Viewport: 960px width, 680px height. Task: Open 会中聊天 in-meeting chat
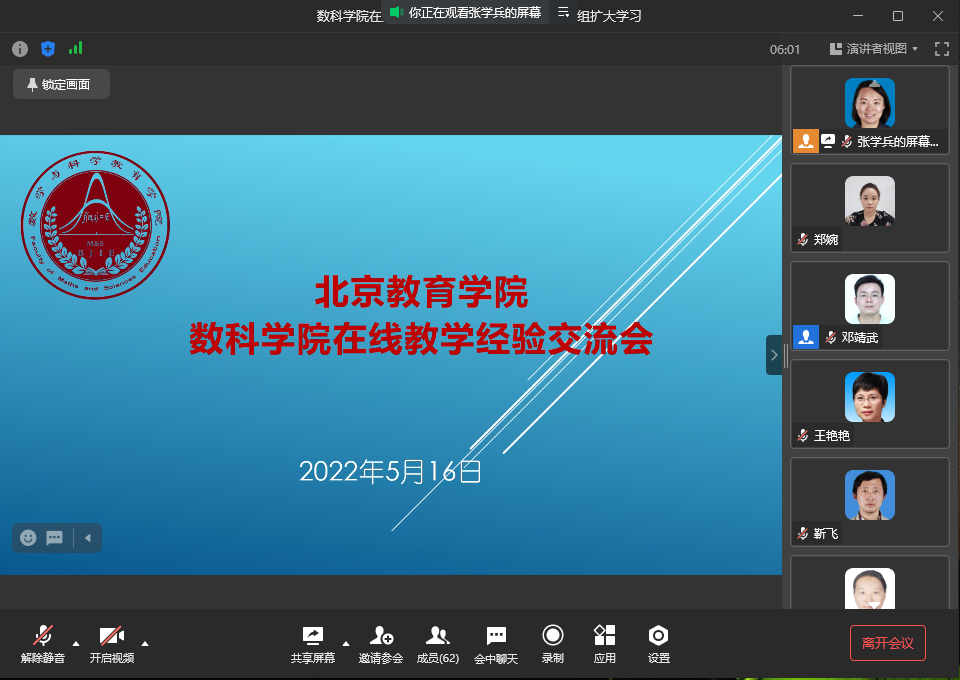pyautogui.click(x=496, y=645)
